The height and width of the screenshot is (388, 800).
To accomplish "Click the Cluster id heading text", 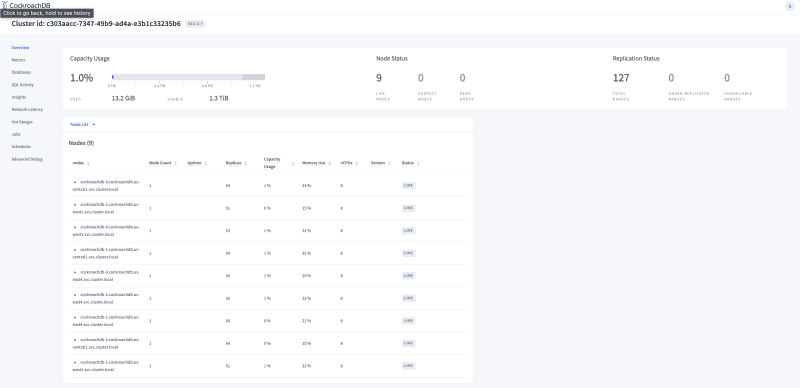I will (96, 23).
